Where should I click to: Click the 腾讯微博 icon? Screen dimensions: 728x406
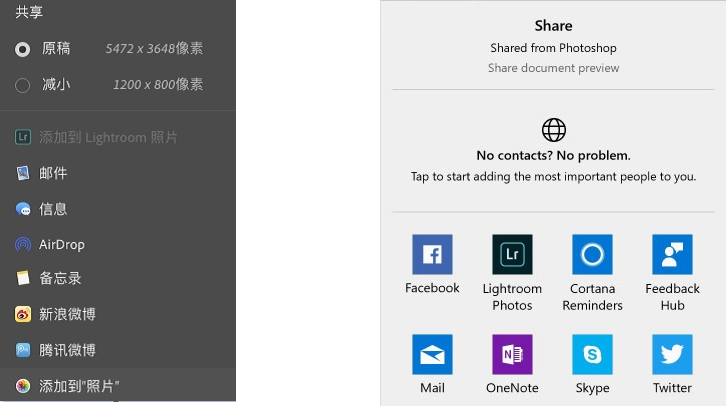click(23, 350)
